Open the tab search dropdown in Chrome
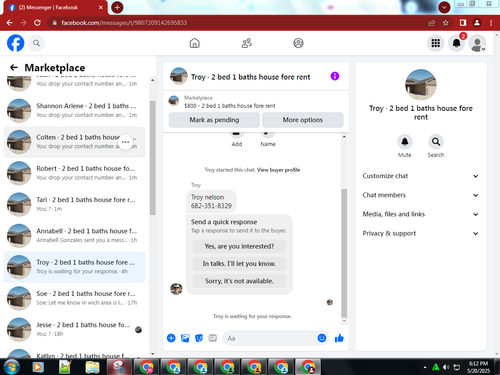This screenshot has width=500, height=375. pos(444,7)
